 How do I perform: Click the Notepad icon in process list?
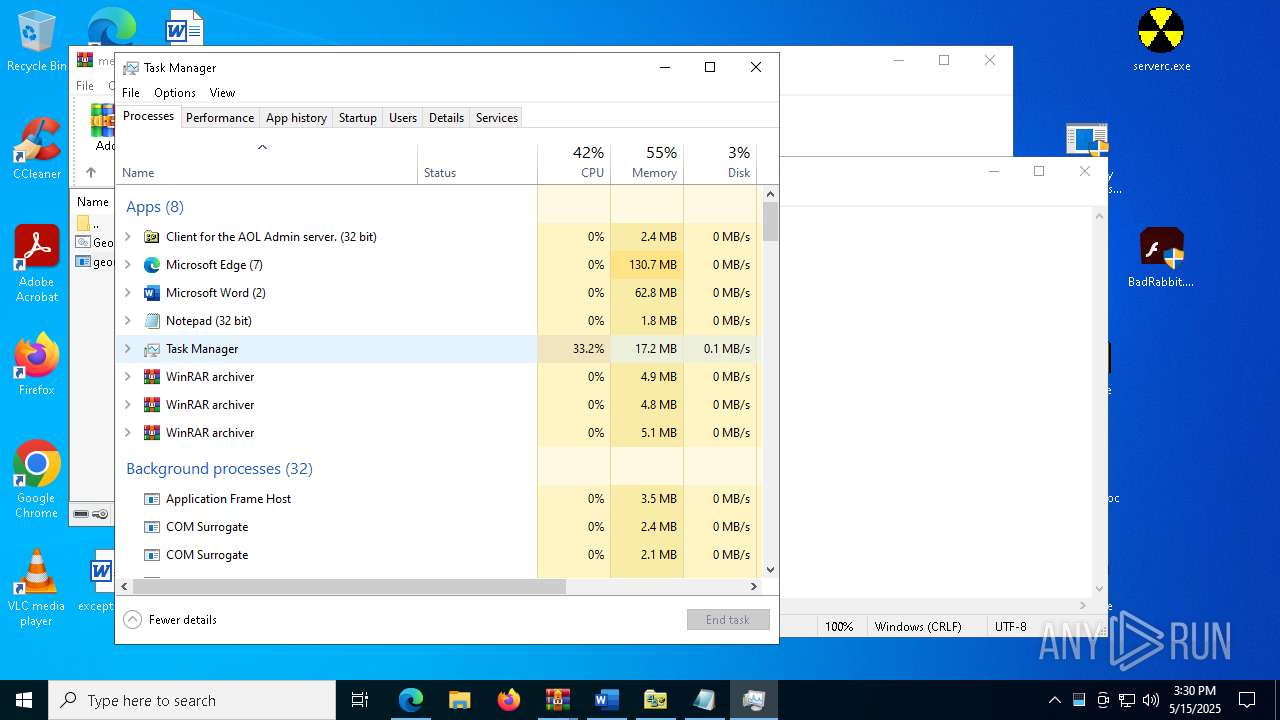coord(152,321)
